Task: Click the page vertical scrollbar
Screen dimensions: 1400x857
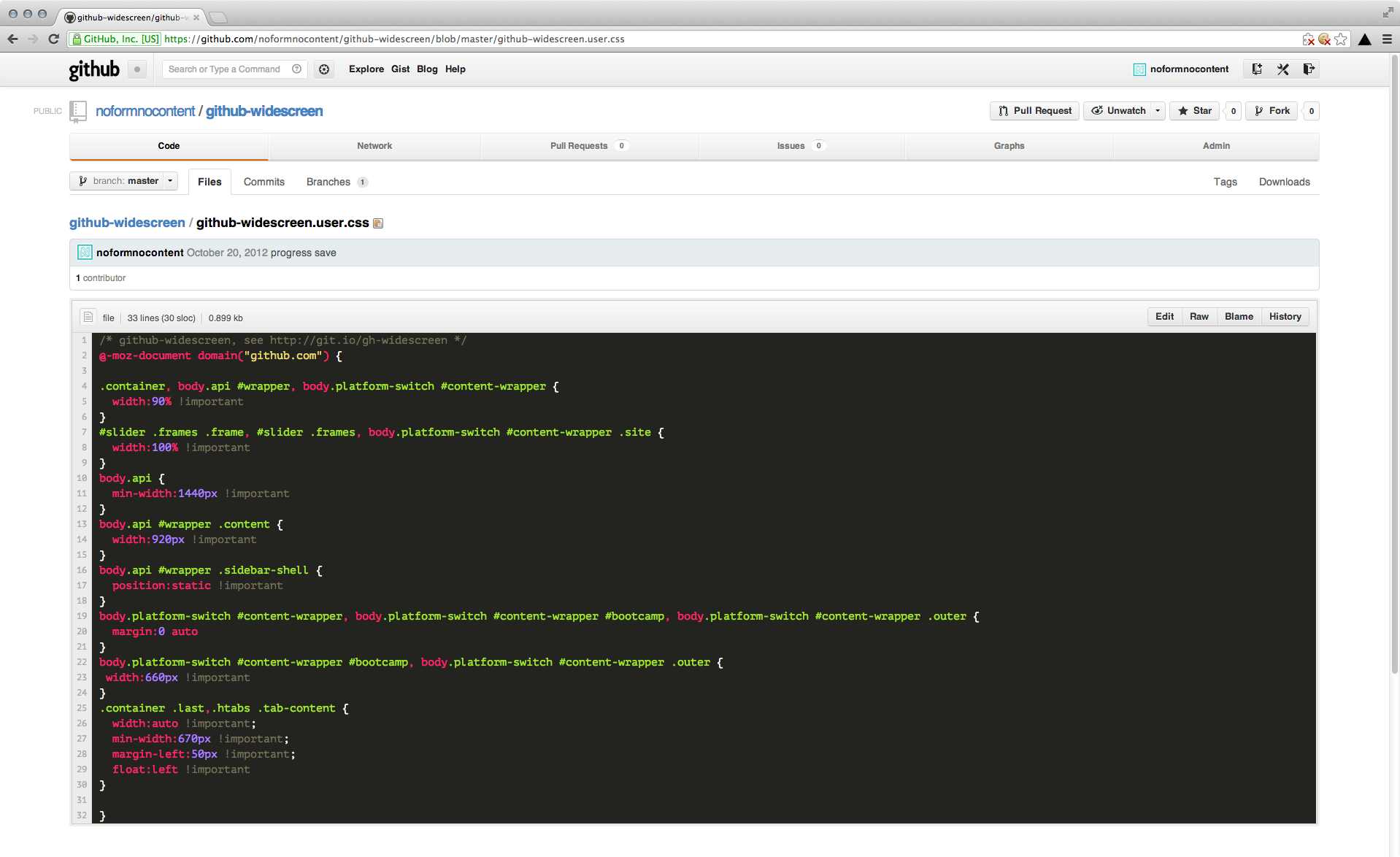Action: [x=1394, y=365]
